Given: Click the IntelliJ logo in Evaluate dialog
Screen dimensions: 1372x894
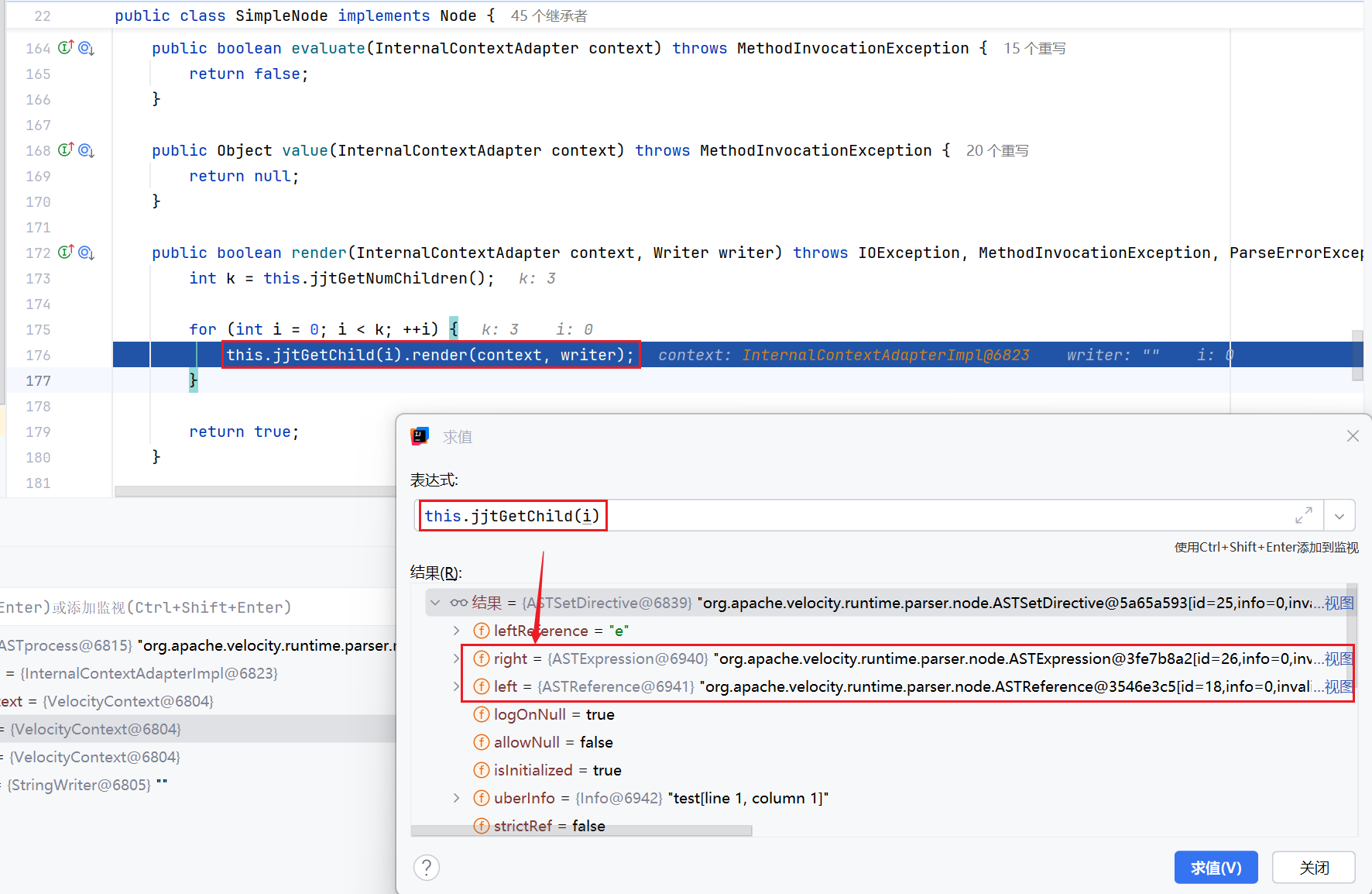Looking at the screenshot, I should pyautogui.click(x=420, y=436).
